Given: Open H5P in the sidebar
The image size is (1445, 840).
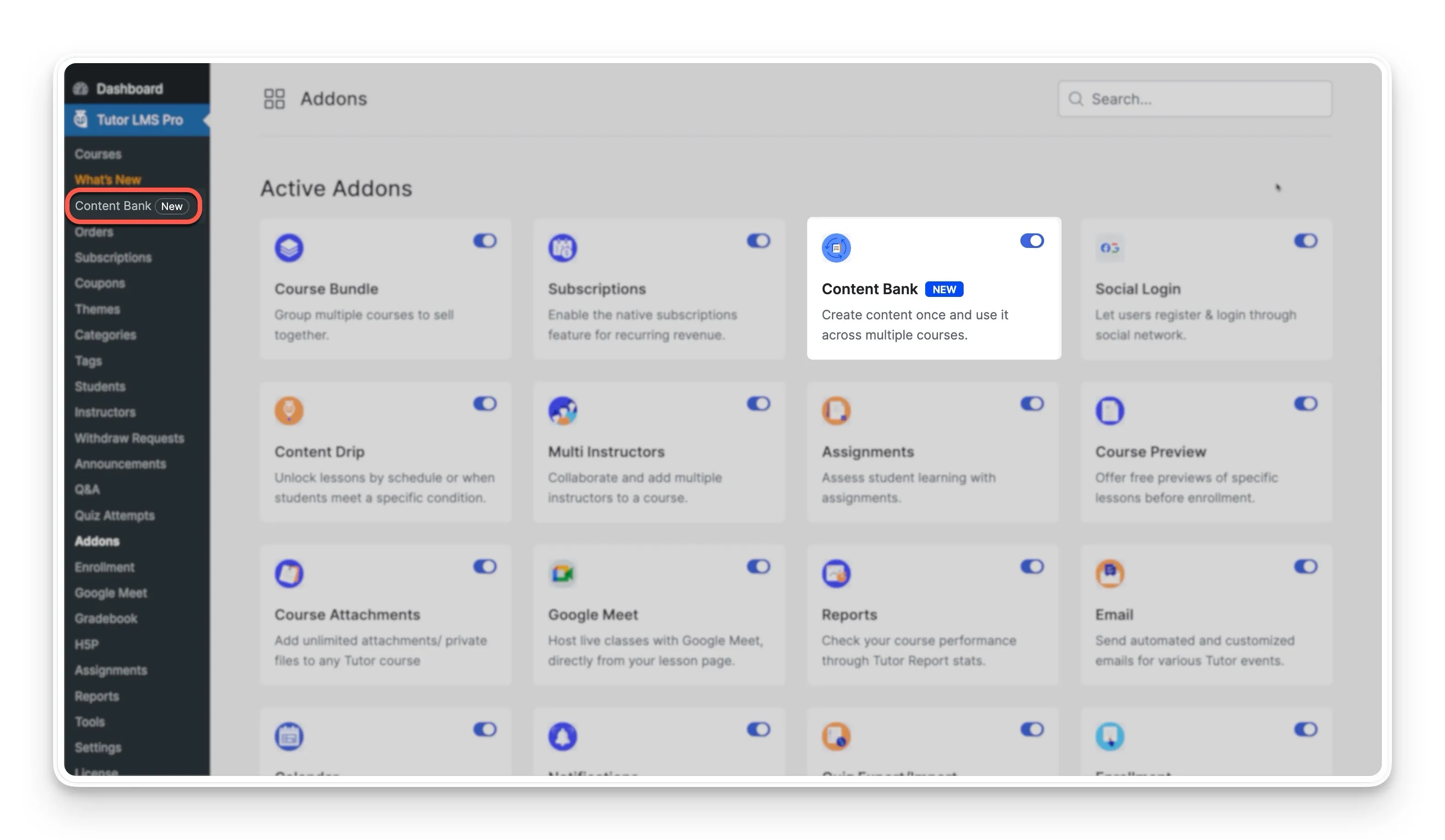Looking at the screenshot, I should click(x=86, y=645).
